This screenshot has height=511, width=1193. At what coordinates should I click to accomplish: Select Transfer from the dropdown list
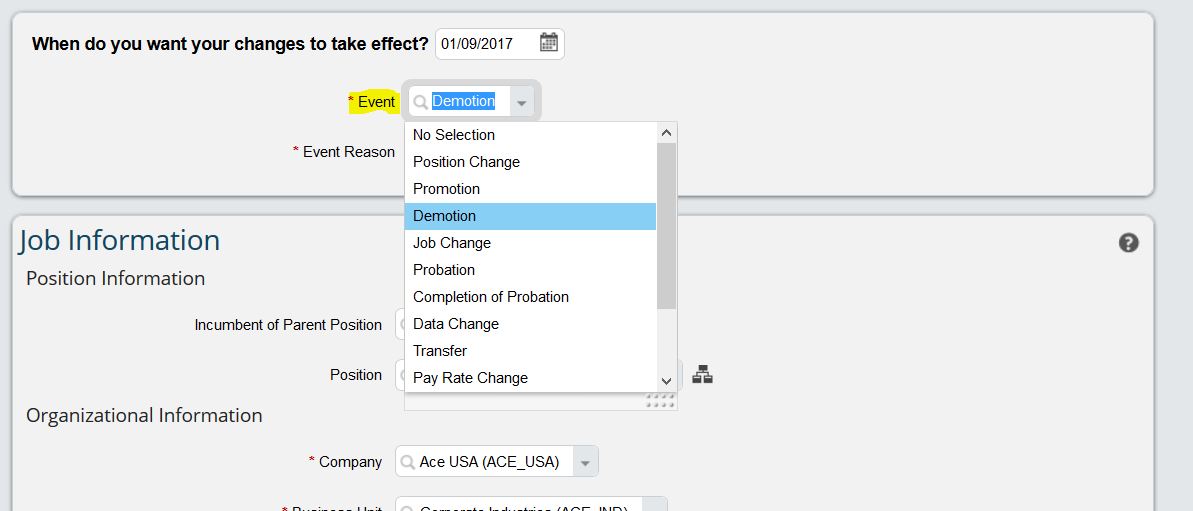pyautogui.click(x=530, y=351)
